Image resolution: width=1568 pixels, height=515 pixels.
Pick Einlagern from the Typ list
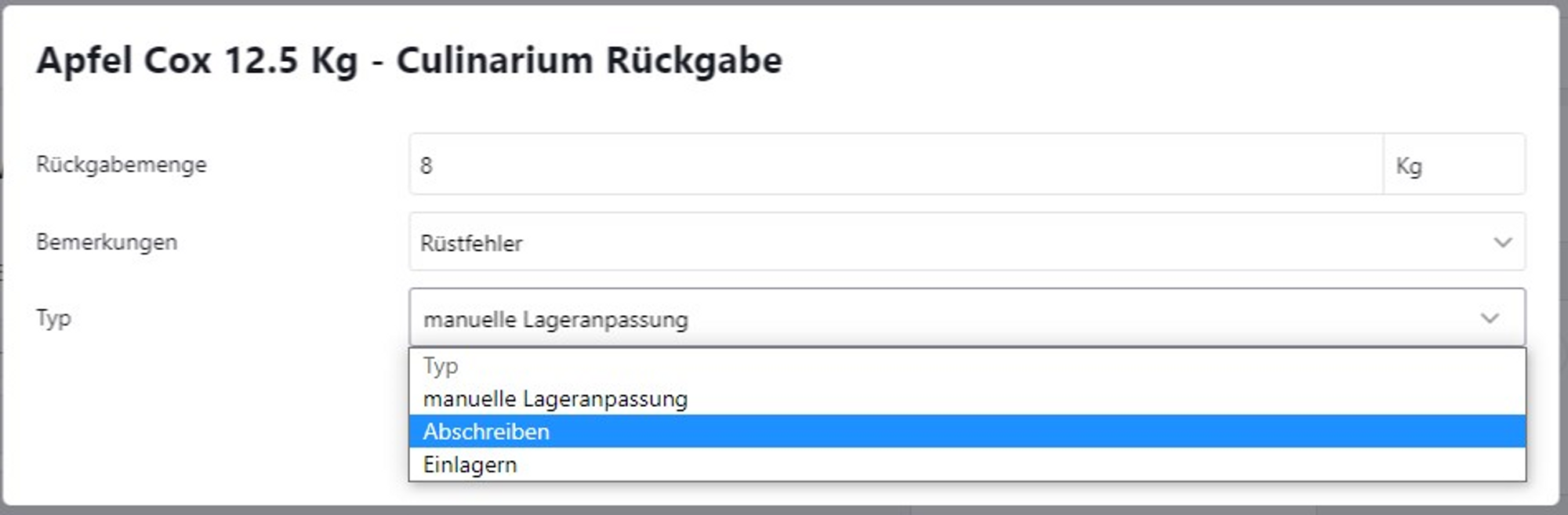(x=470, y=465)
